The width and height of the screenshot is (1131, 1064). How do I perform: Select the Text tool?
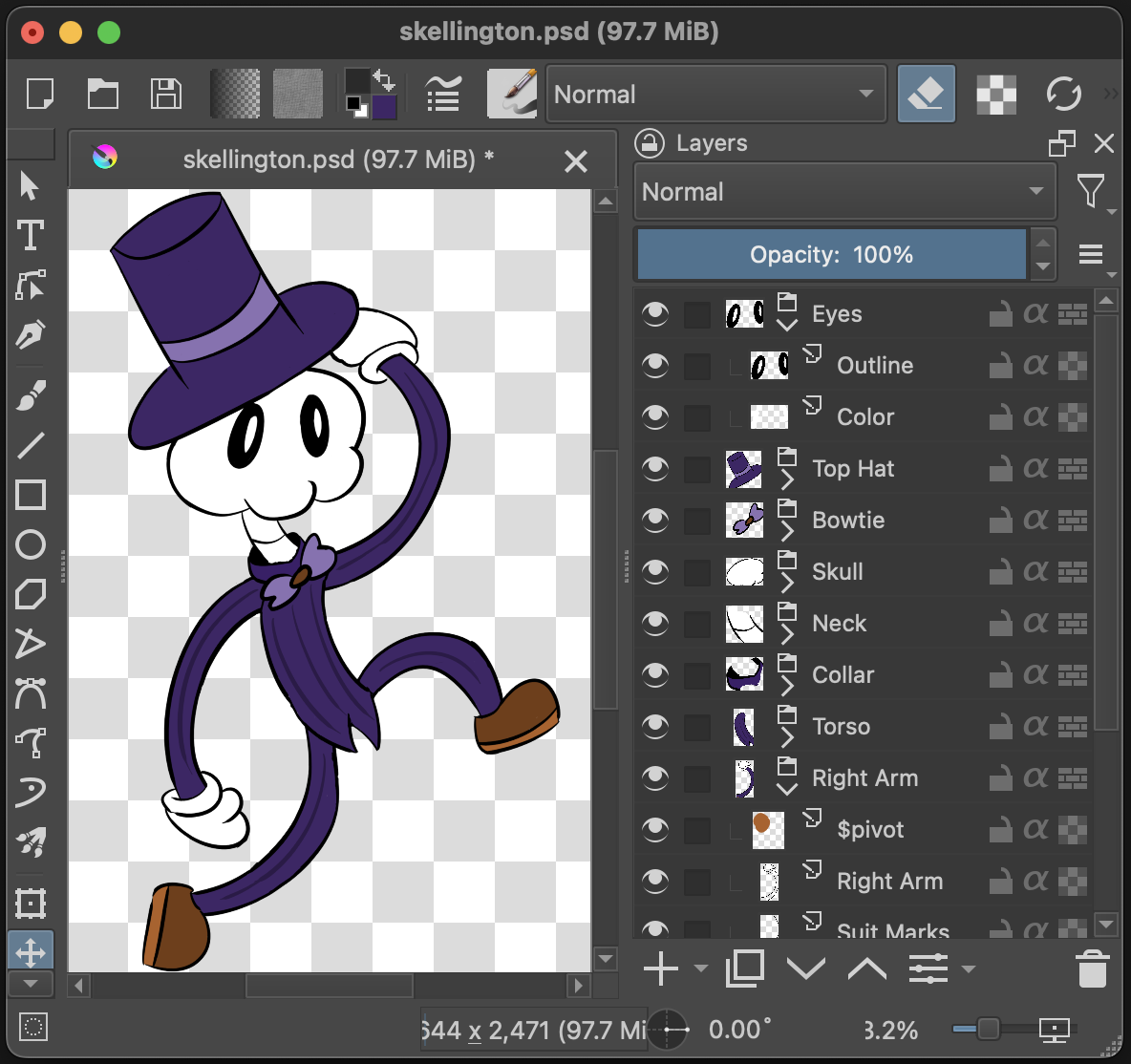tap(32, 234)
